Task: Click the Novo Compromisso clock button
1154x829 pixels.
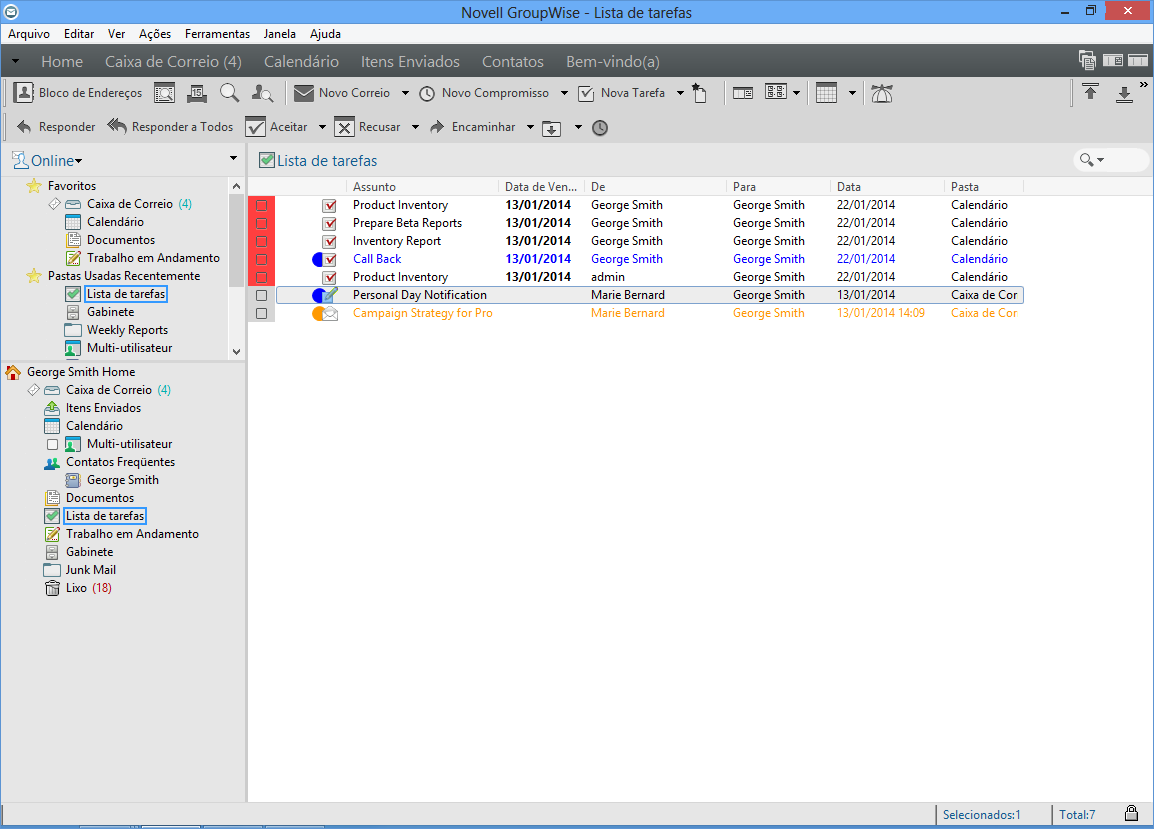Action: (x=484, y=93)
